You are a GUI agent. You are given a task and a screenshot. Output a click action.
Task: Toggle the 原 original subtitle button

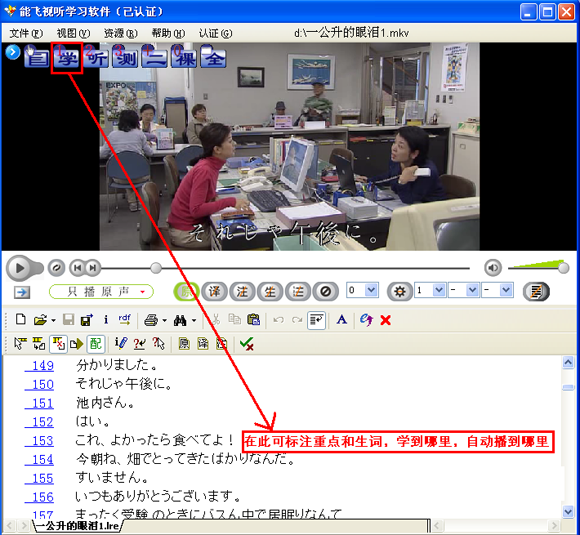(186, 292)
